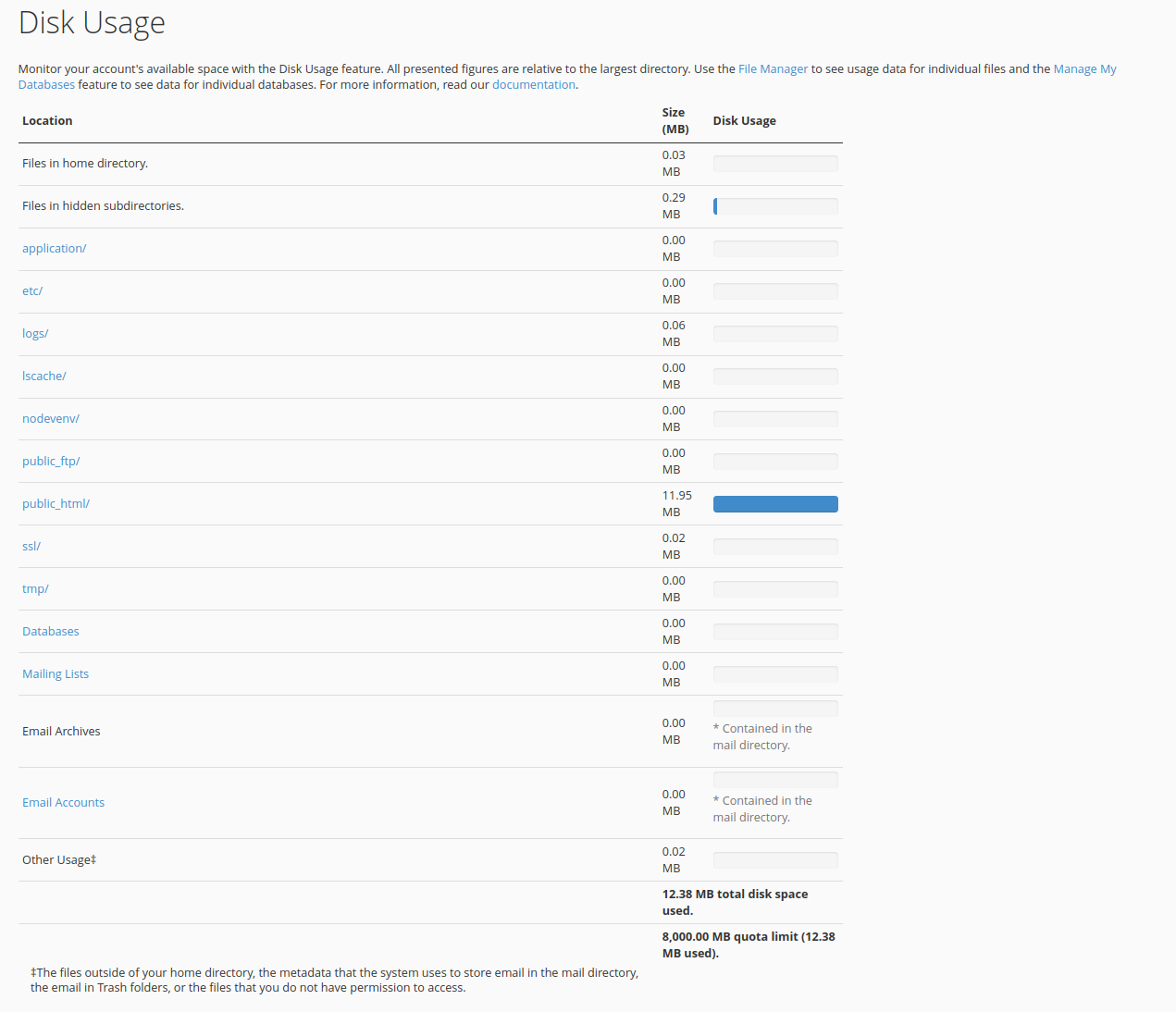Viewport: 1176px width, 1012px height.
Task: Click the Size (MB) column header
Action: [675, 121]
